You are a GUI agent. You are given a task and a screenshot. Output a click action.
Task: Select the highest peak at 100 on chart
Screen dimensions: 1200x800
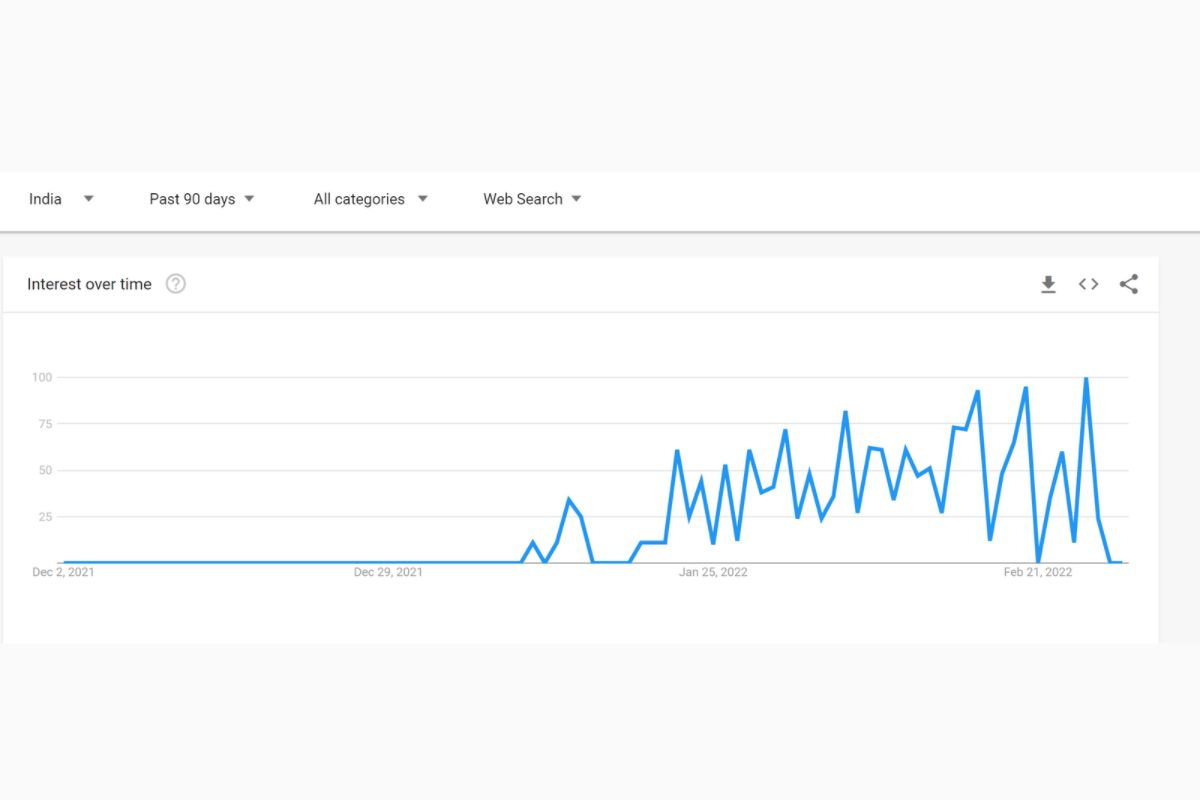(x=1086, y=379)
